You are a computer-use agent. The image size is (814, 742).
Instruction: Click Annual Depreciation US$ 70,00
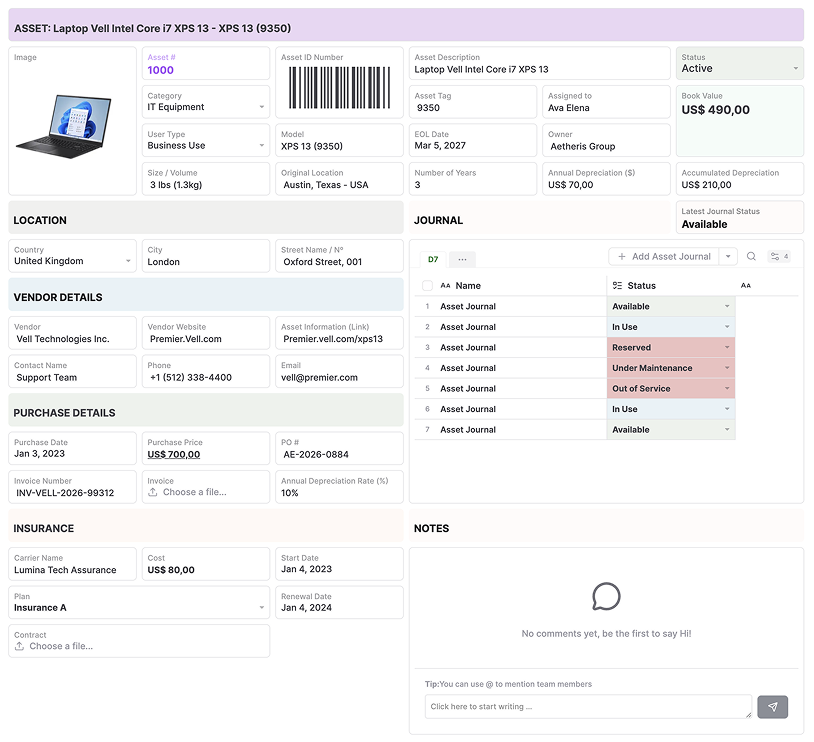606,179
